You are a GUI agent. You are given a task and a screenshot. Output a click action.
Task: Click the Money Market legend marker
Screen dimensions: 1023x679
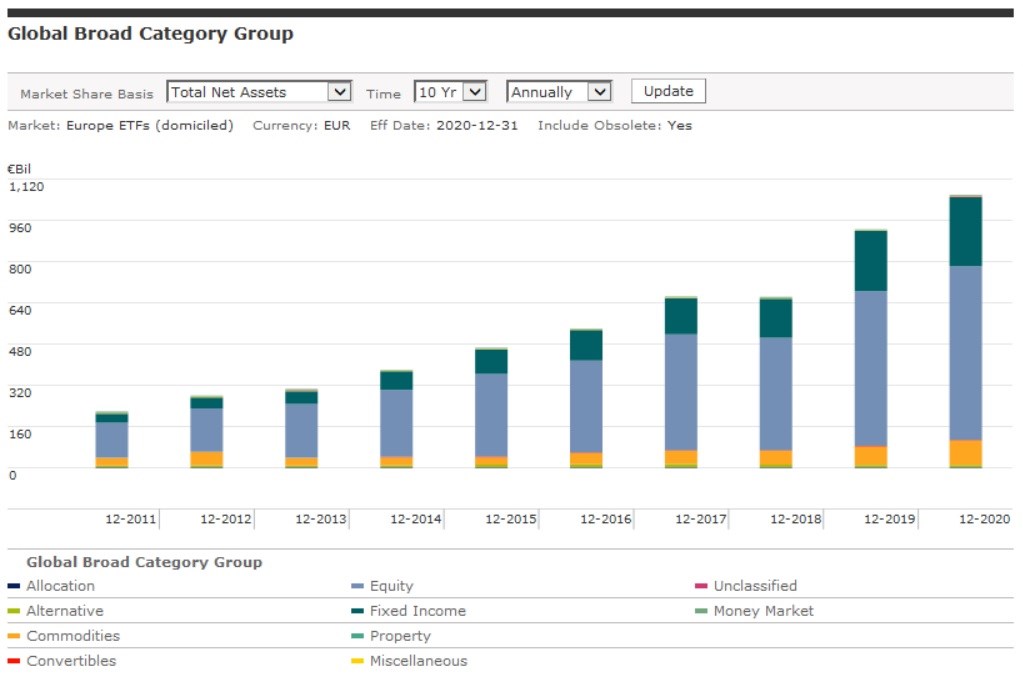(x=701, y=612)
